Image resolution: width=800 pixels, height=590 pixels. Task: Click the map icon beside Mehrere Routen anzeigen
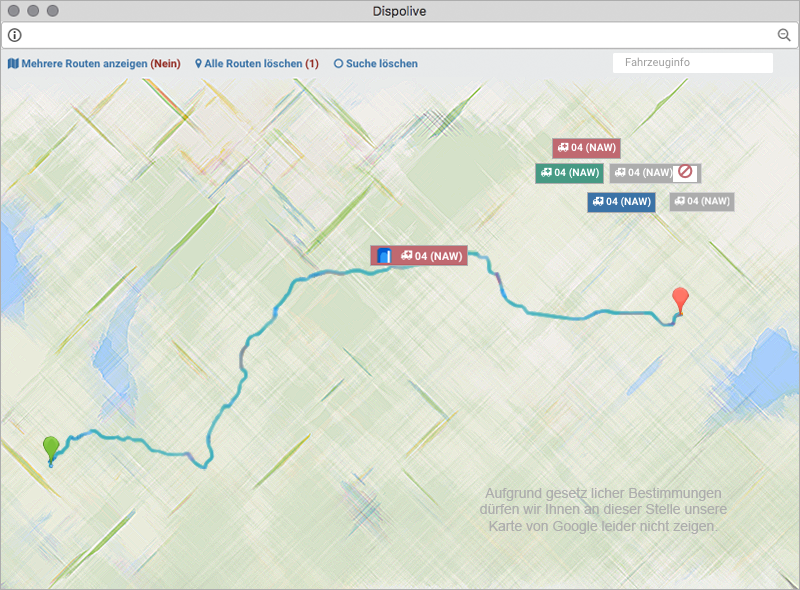[13, 64]
